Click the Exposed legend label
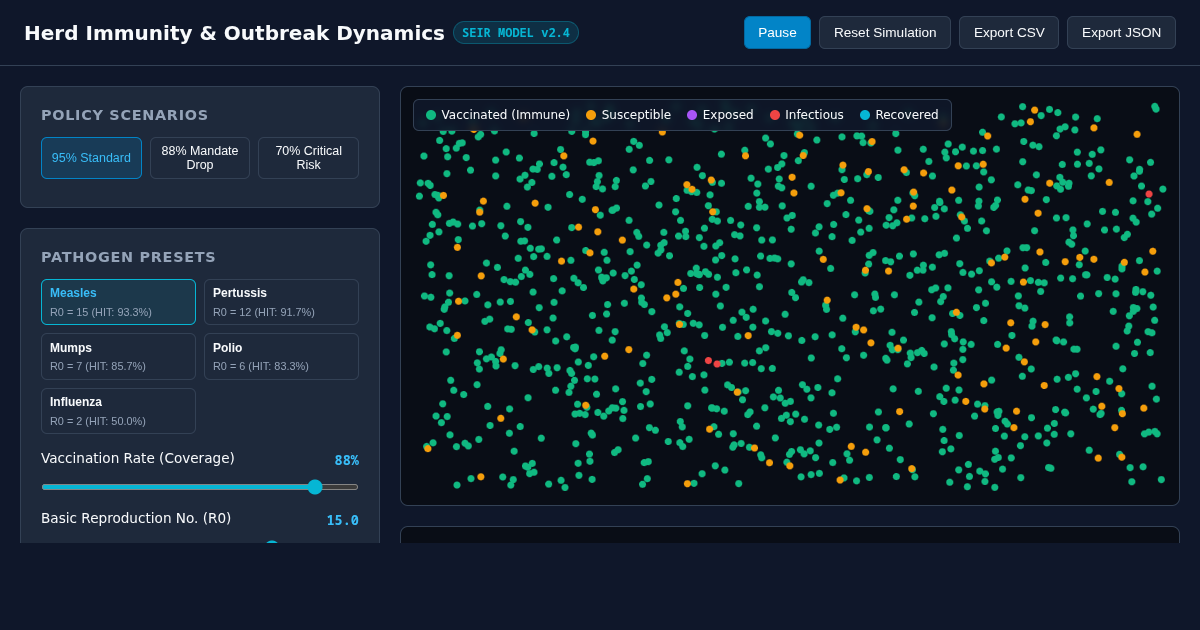 728,115
